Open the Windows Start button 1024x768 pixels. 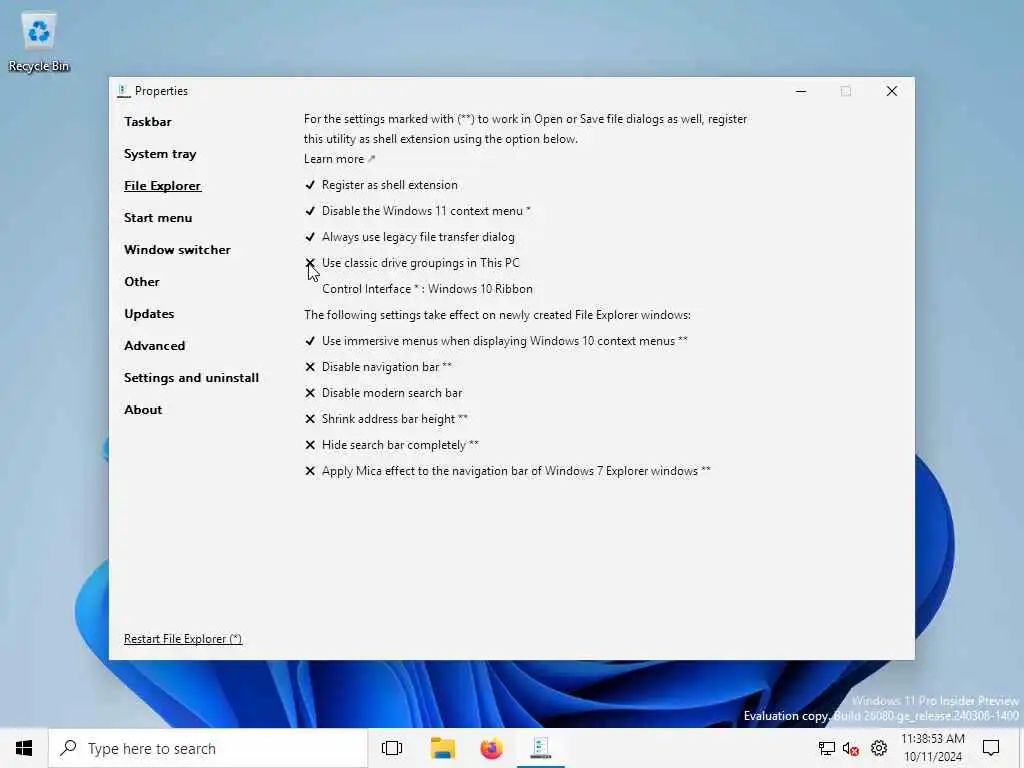pyautogui.click(x=24, y=748)
